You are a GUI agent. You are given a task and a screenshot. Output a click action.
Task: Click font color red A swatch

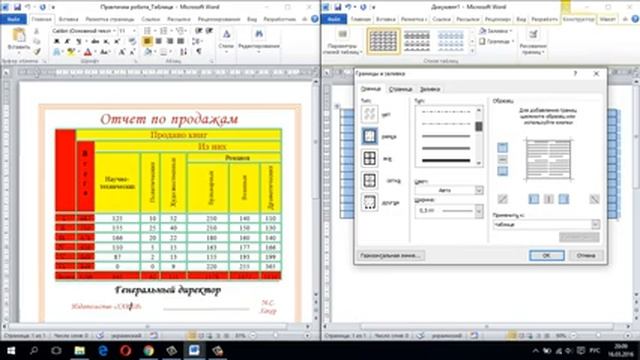point(87,52)
